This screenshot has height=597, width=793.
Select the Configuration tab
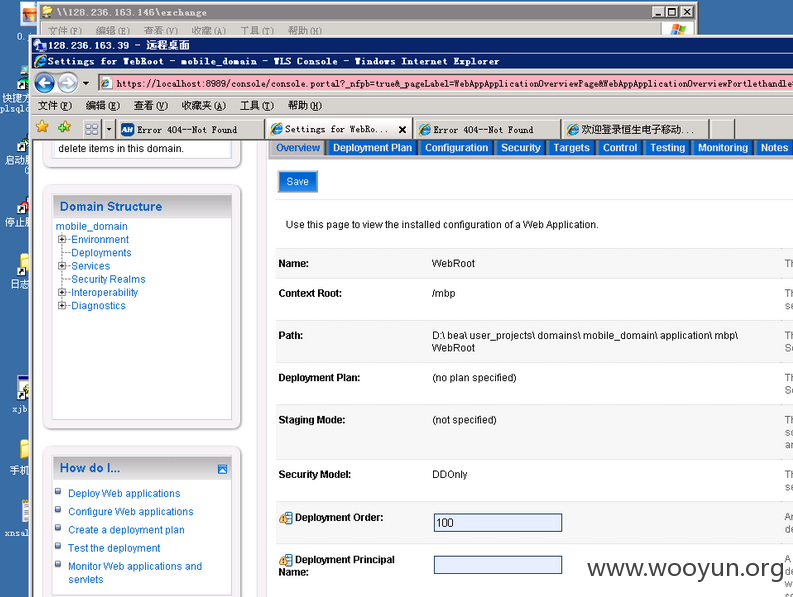pyautogui.click(x=456, y=148)
